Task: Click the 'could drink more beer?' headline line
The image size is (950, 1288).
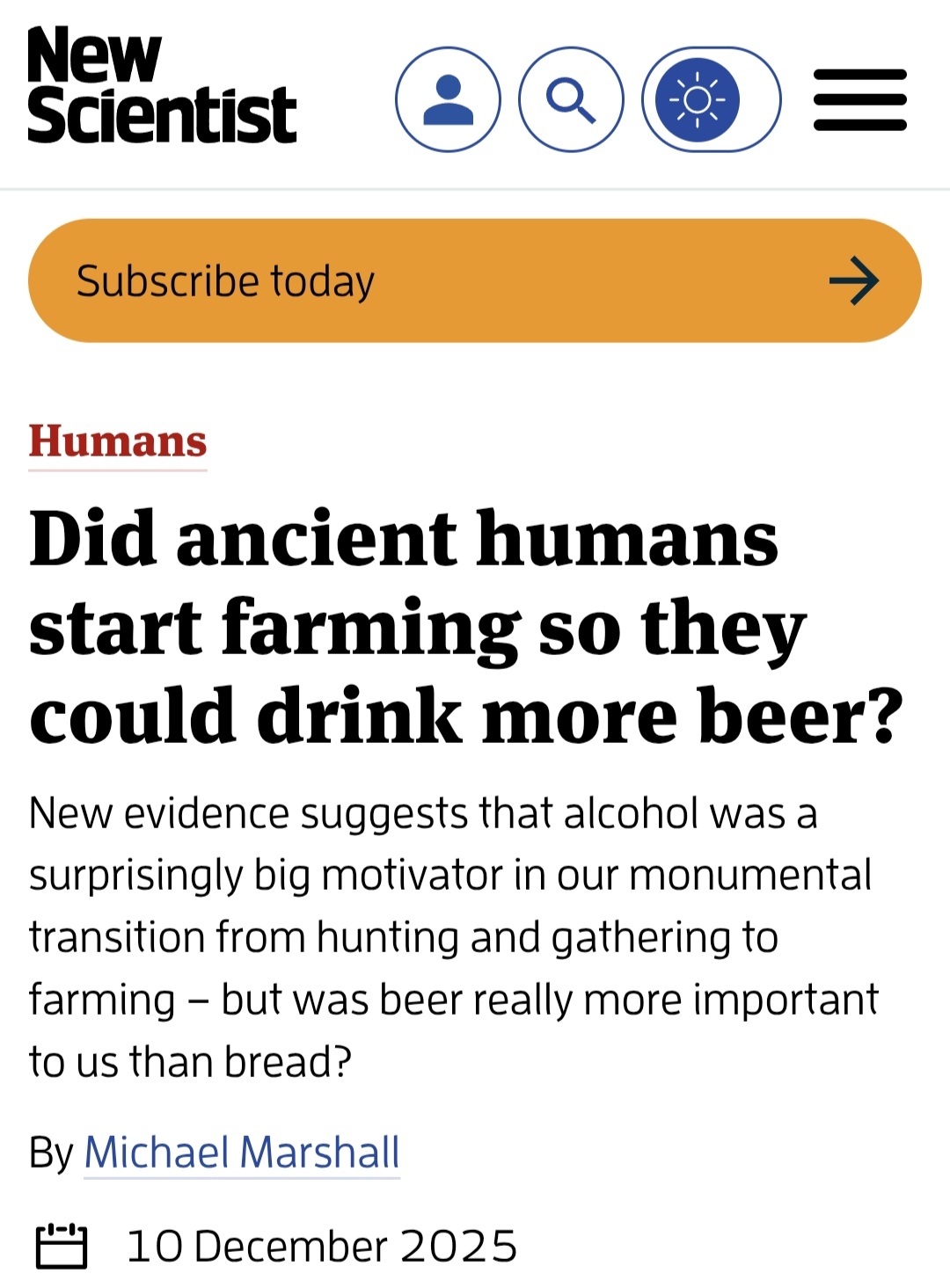Action: click(x=466, y=716)
